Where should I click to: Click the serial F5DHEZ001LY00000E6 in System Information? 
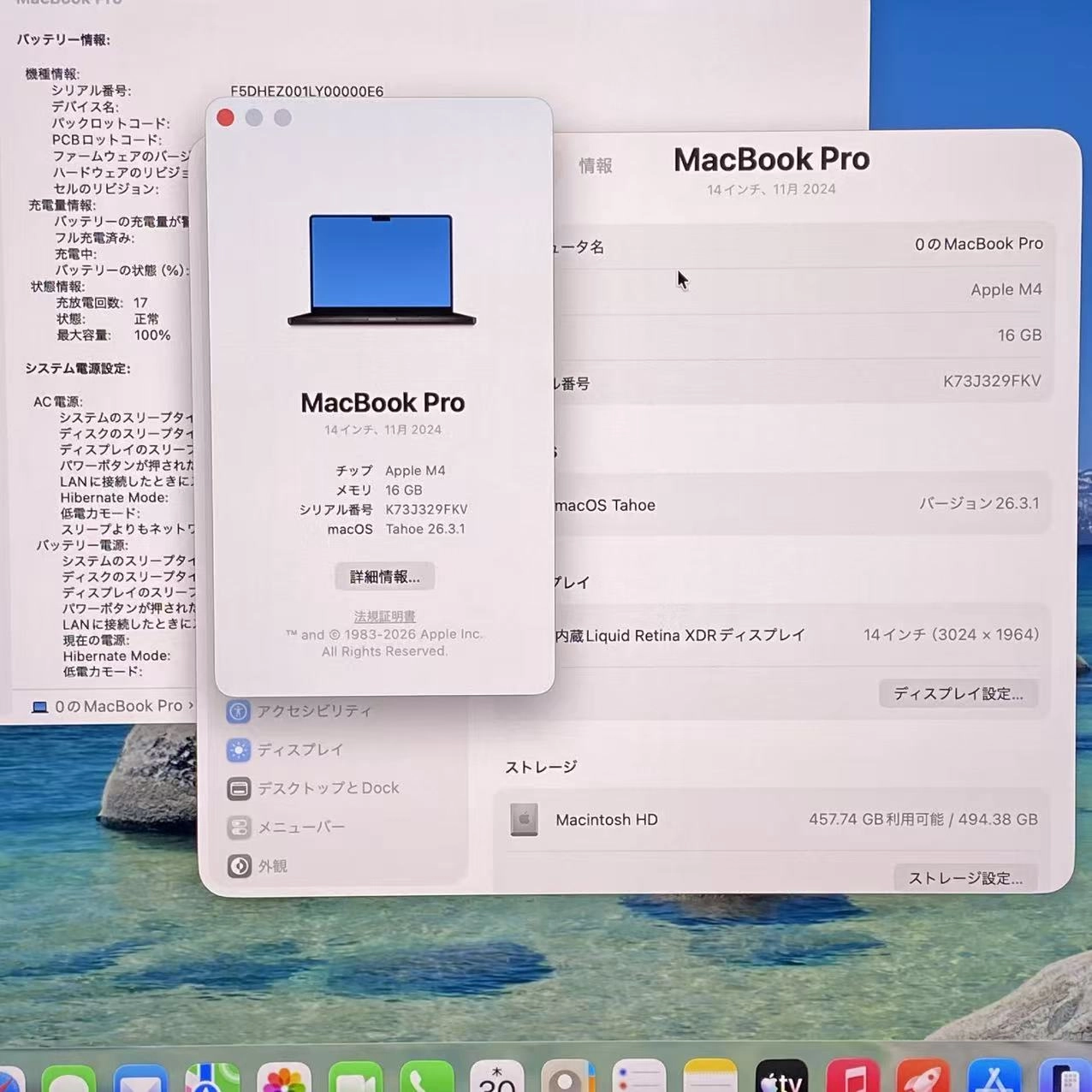pos(306,92)
